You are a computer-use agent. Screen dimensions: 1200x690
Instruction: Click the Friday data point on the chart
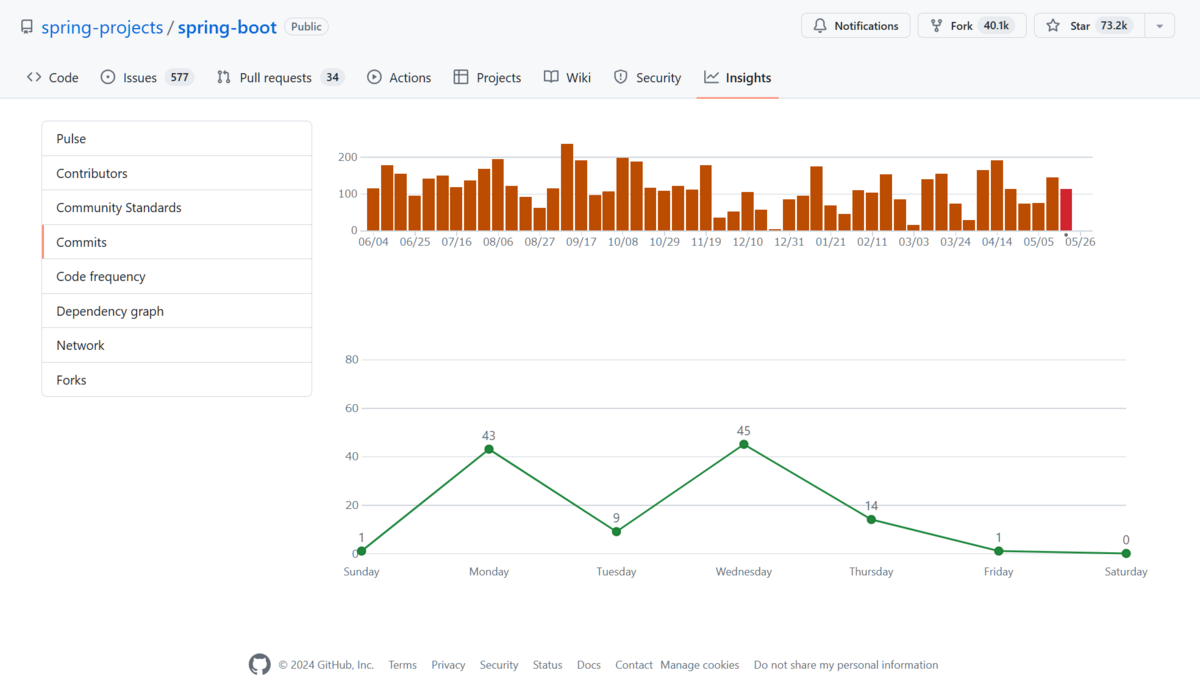pos(999,551)
